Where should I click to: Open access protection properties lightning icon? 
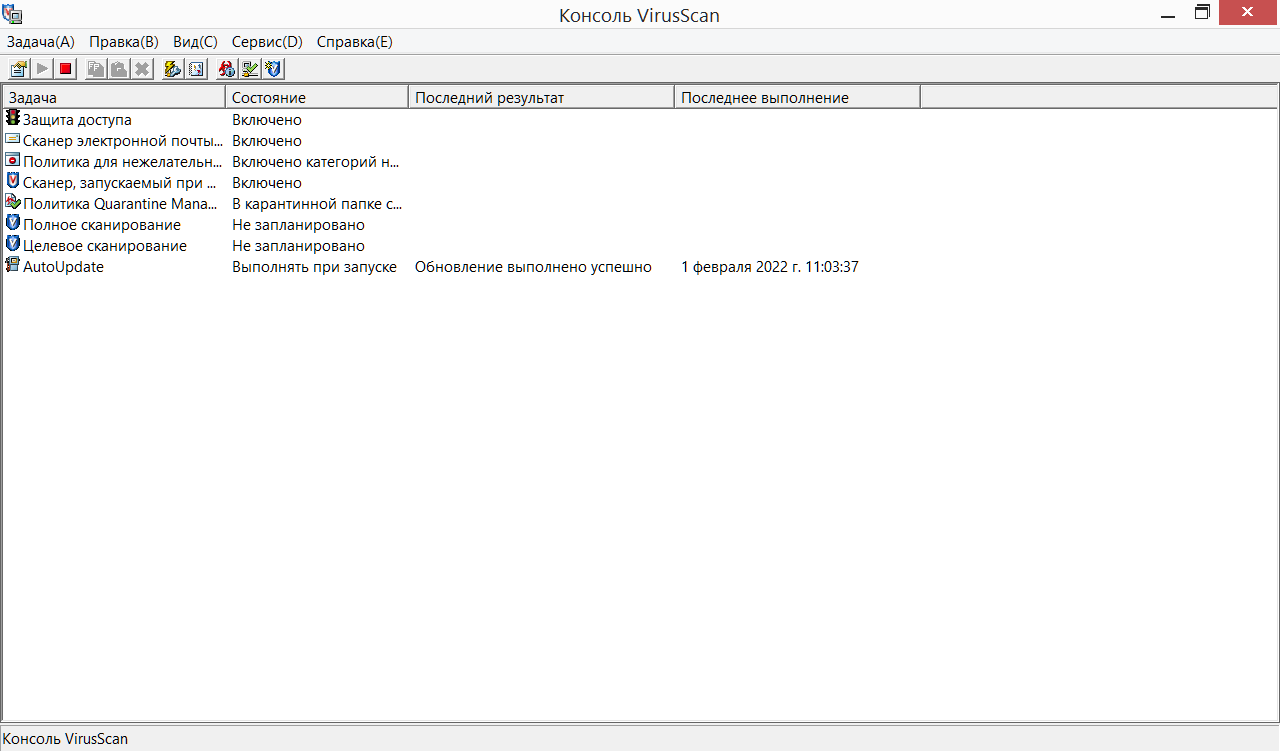172,69
